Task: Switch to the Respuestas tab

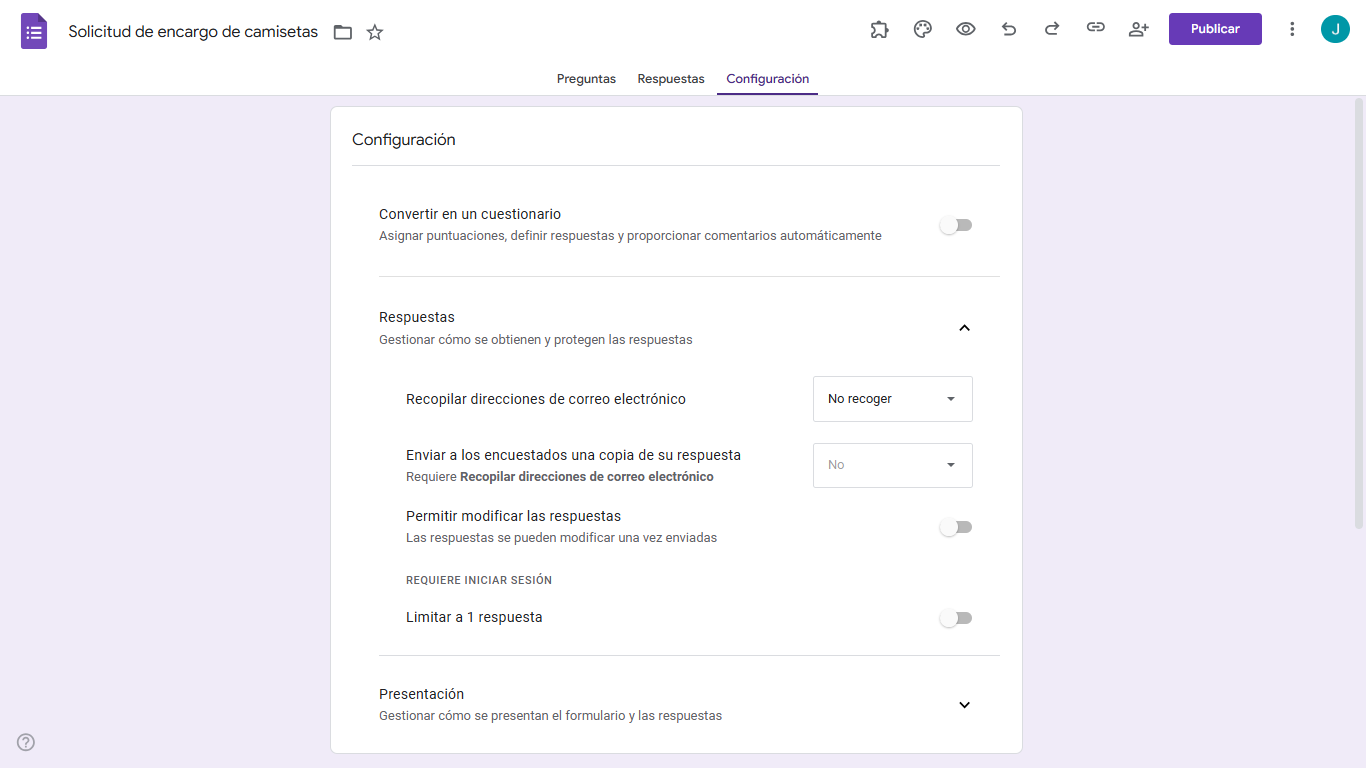Action: pos(670,78)
